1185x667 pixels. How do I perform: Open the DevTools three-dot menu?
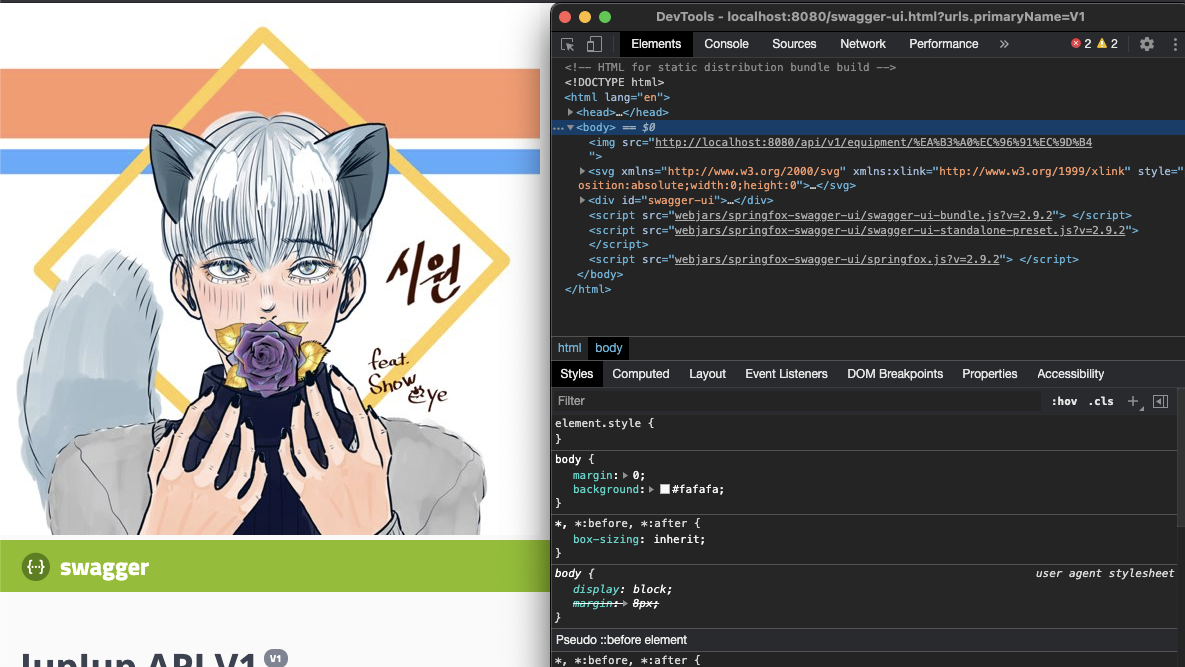pyautogui.click(x=1174, y=44)
